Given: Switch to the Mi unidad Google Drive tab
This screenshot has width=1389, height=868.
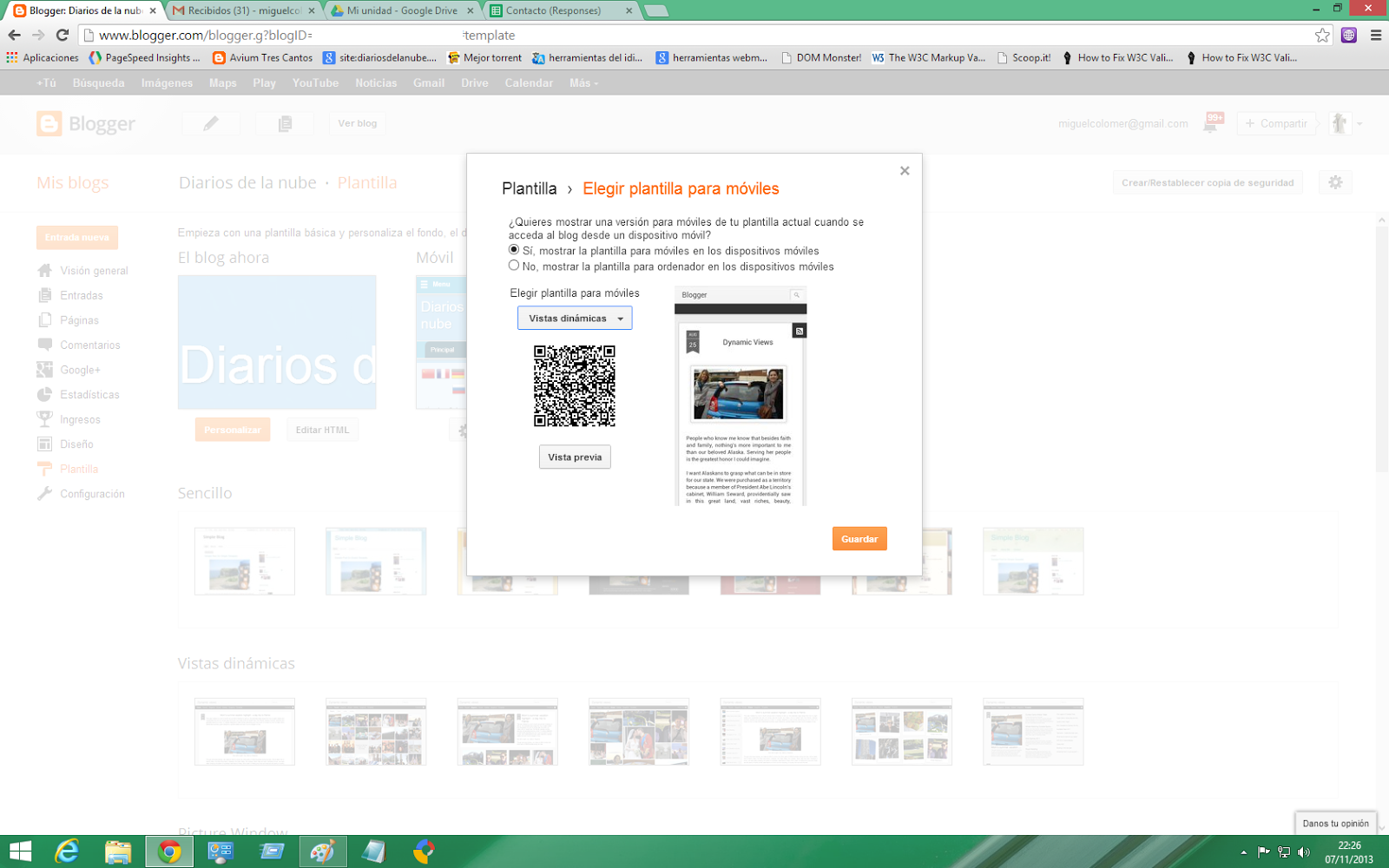Looking at the screenshot, I should pos(403,10).
